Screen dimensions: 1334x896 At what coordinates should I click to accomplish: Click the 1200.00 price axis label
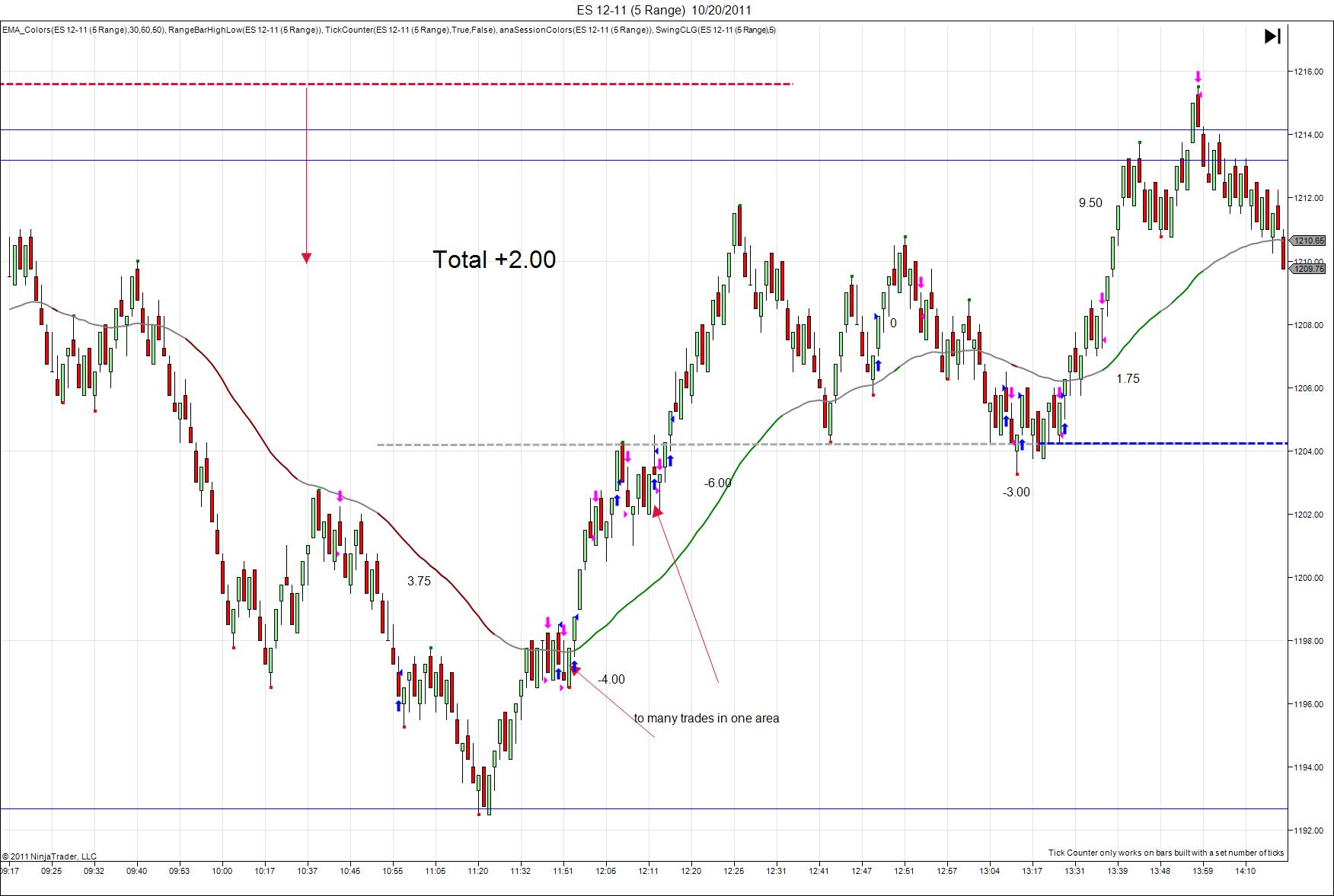tap(1307, 578)
